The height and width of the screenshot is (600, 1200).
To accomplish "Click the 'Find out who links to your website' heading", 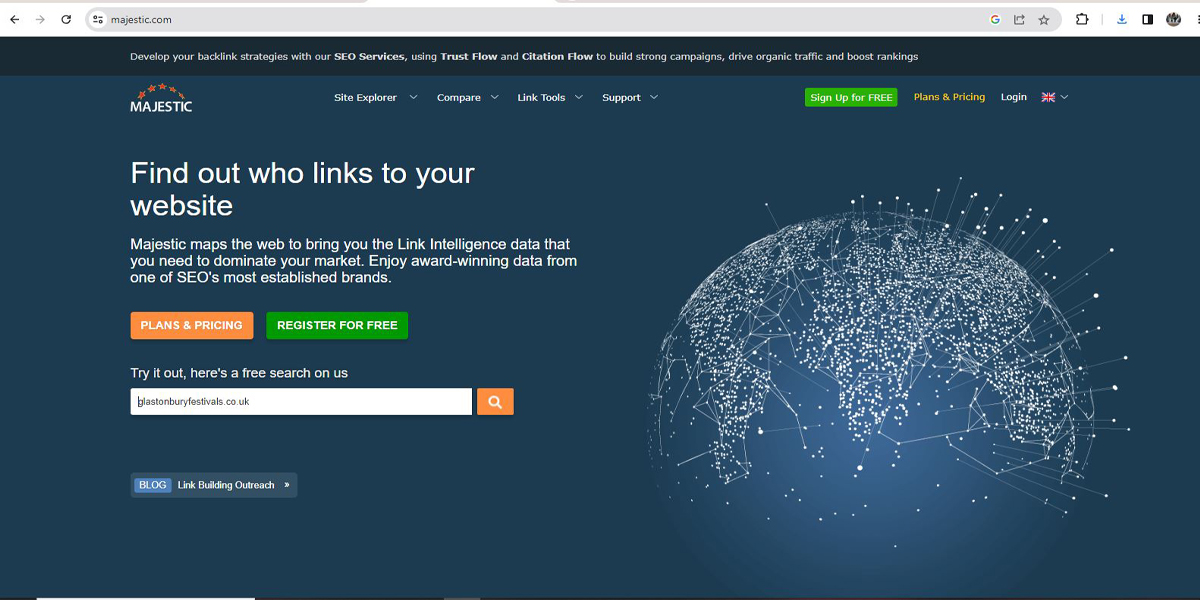I will (302, 189).
